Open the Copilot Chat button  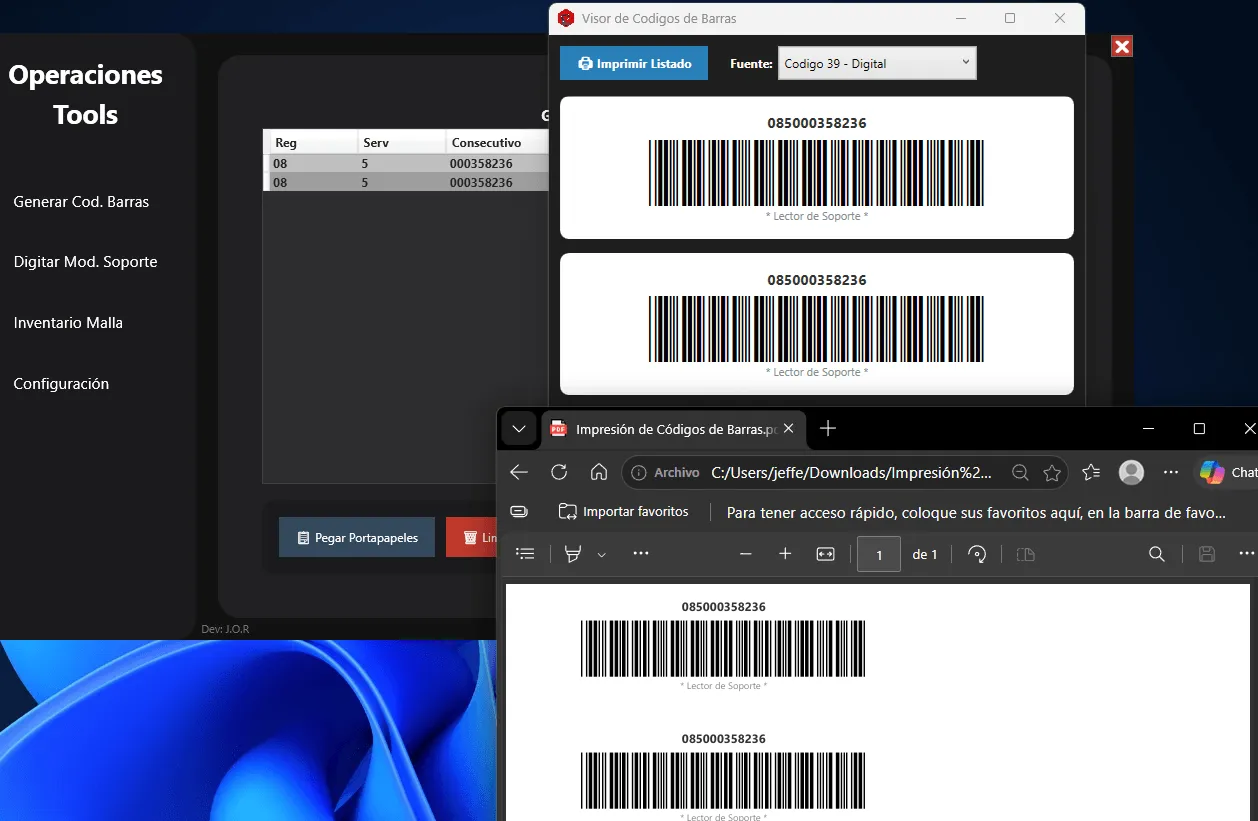coord(1229,472)
